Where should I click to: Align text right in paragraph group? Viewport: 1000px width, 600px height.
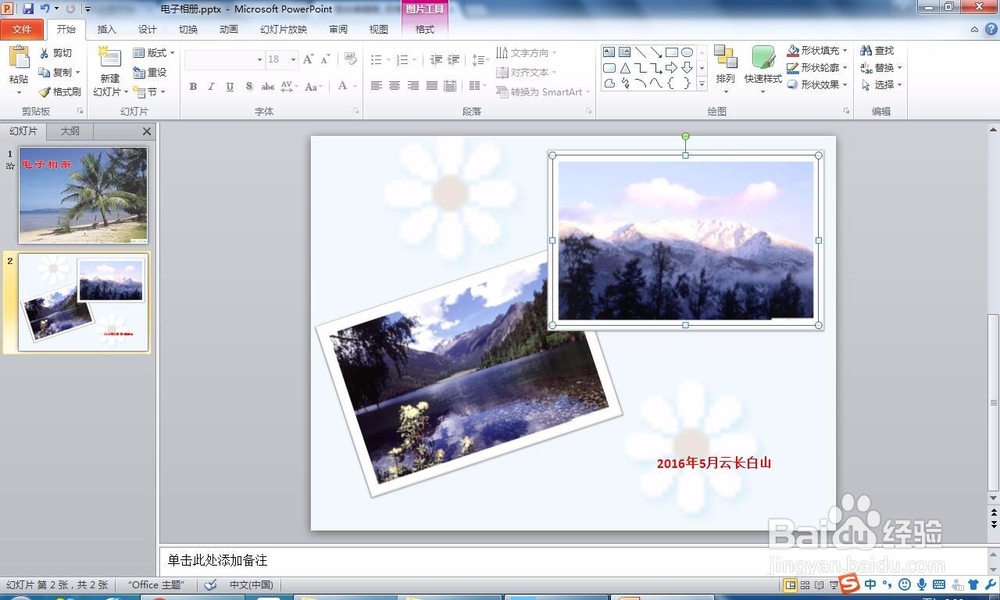(413, 85)
